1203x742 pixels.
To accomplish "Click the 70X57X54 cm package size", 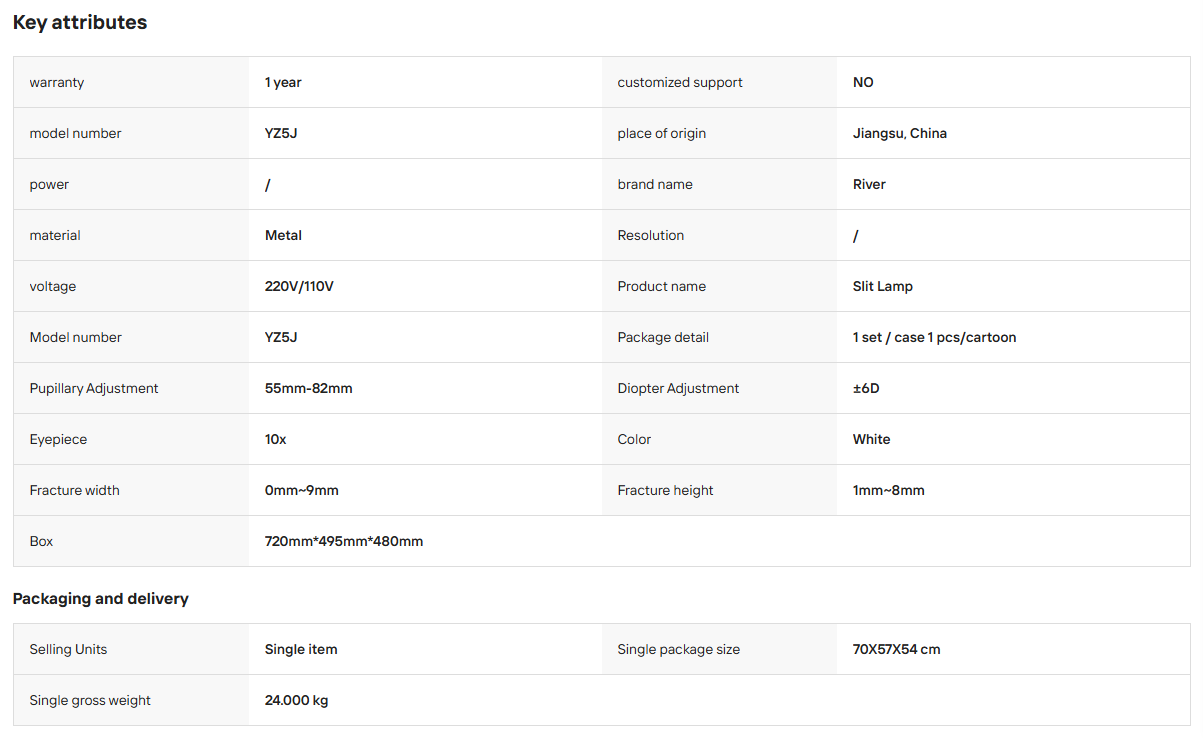I will pyautogui.click(x=896, y=649).
